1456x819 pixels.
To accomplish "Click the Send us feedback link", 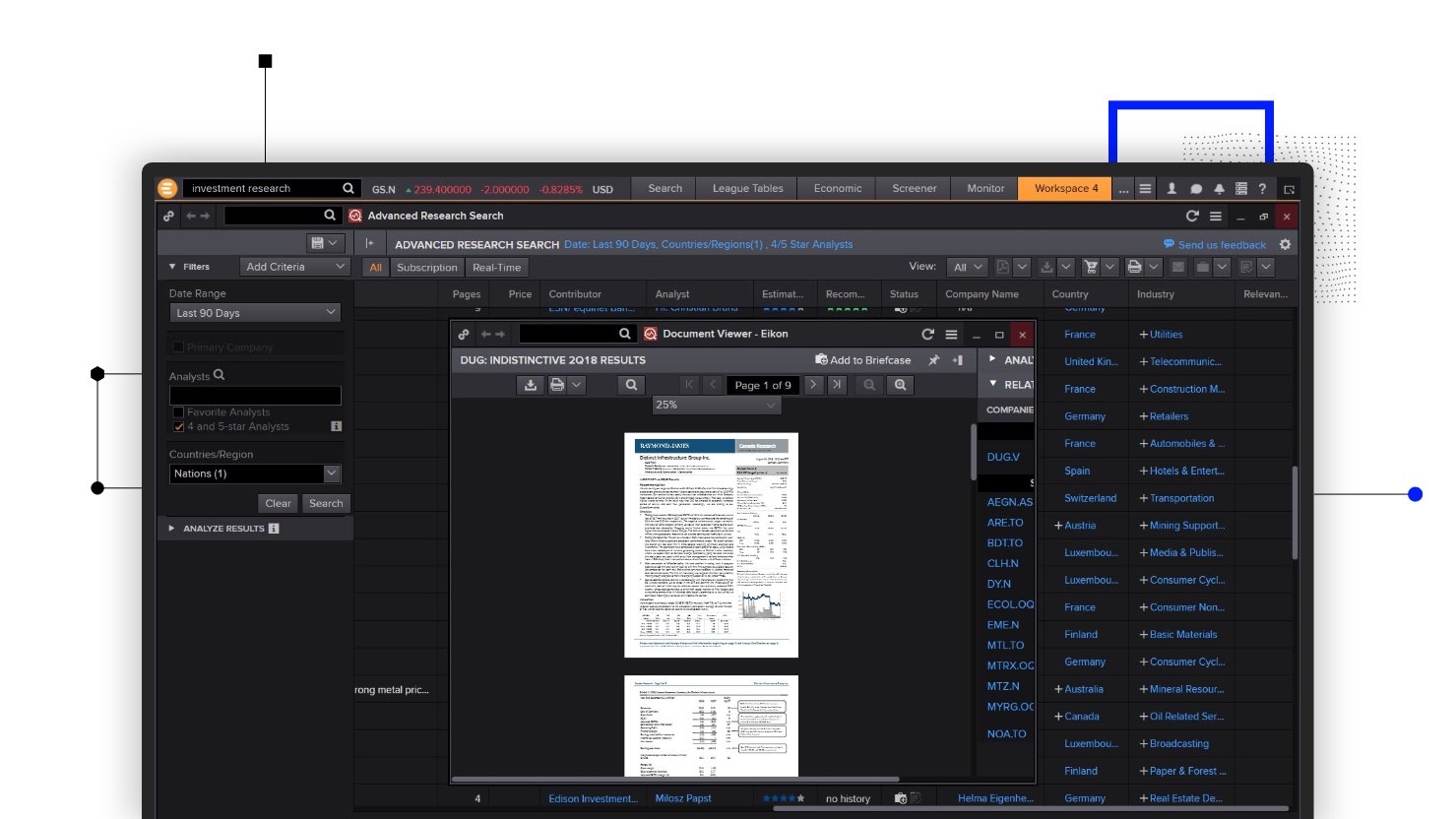I will (x=1222, y=245).
